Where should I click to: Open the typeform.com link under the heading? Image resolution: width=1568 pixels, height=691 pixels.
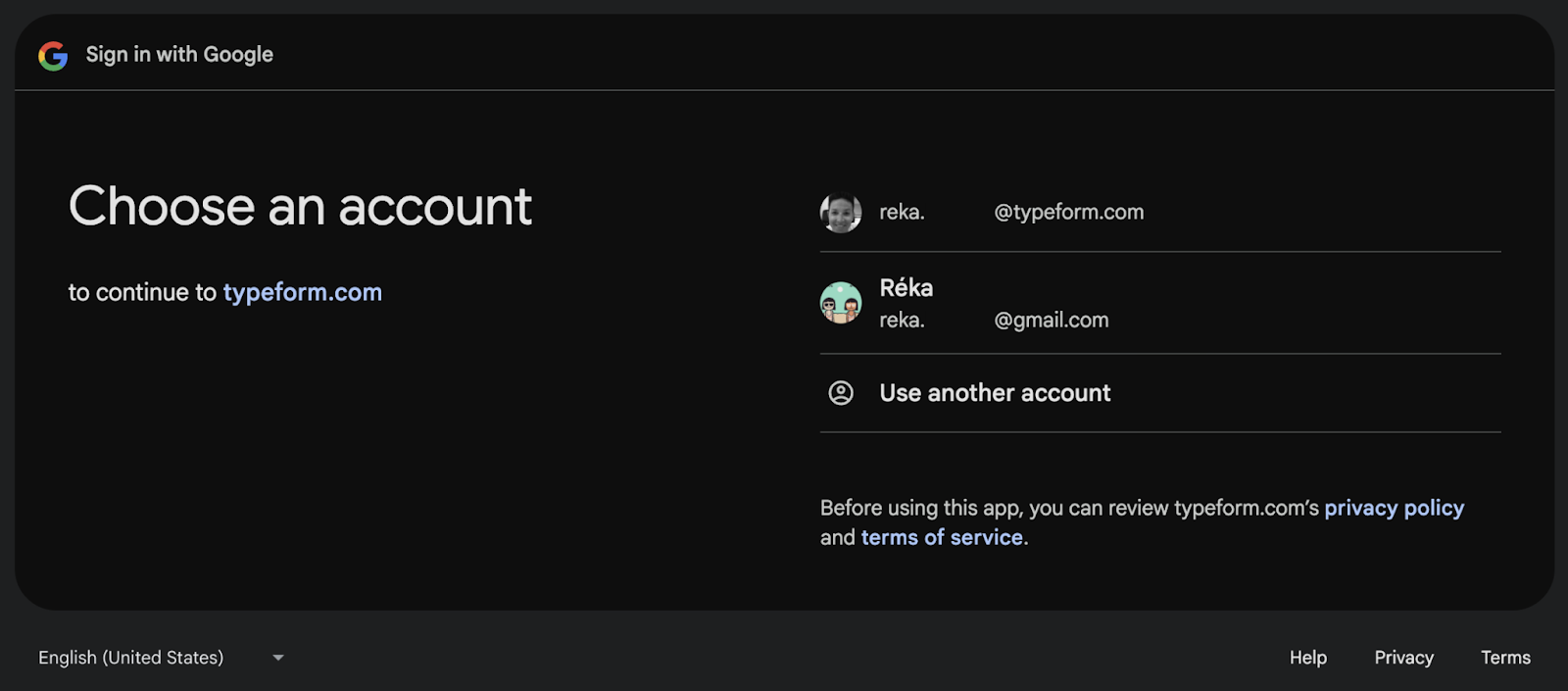(303, 292)
